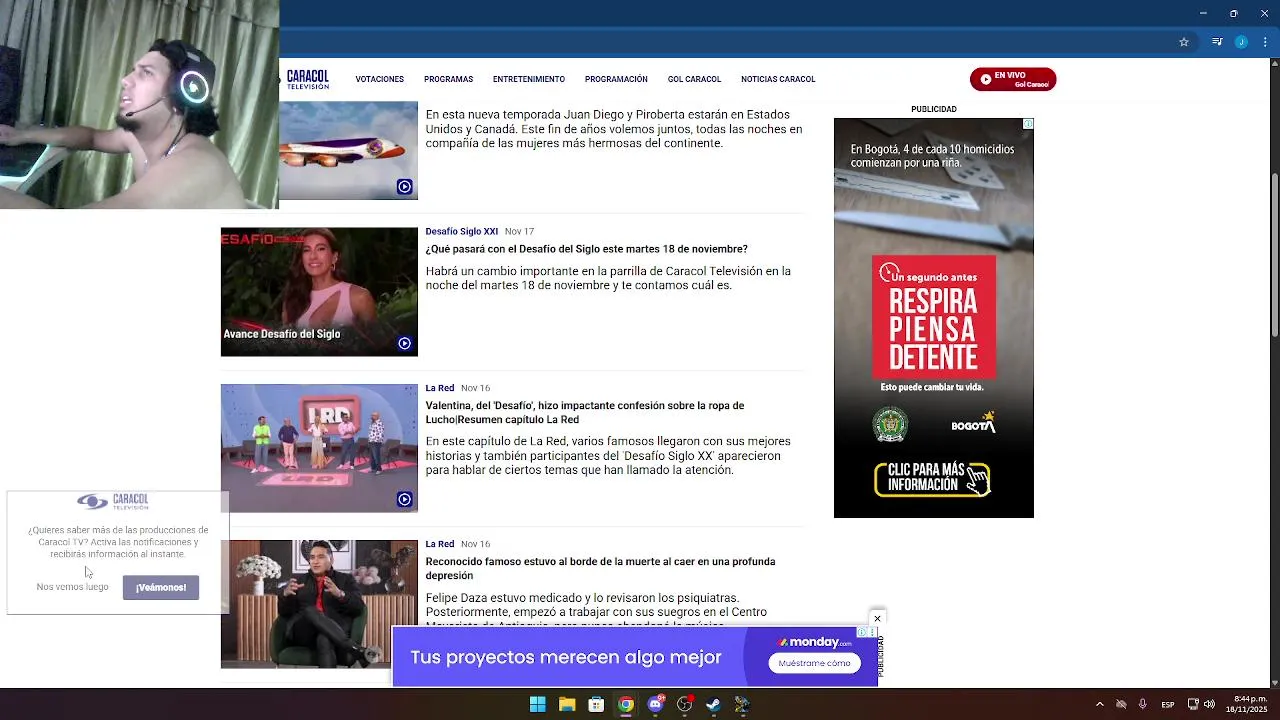Open Discord from the taskbar
The image size is (1280, 720).
[655, 704]
